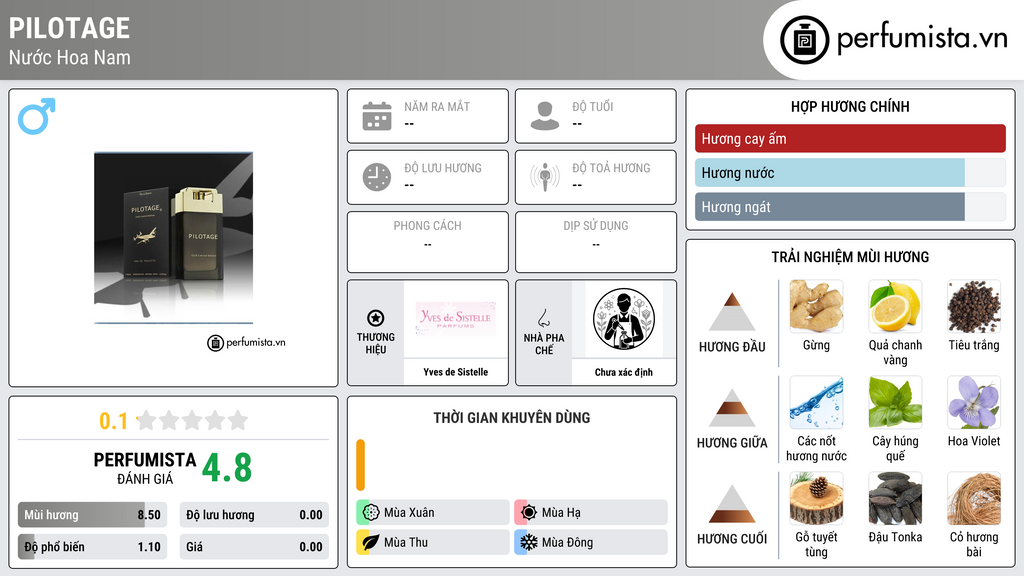Screen dimensions: 1024x576
Task: Click the Nước Hoa Nam subtitle
Action: tap(69, 57)
